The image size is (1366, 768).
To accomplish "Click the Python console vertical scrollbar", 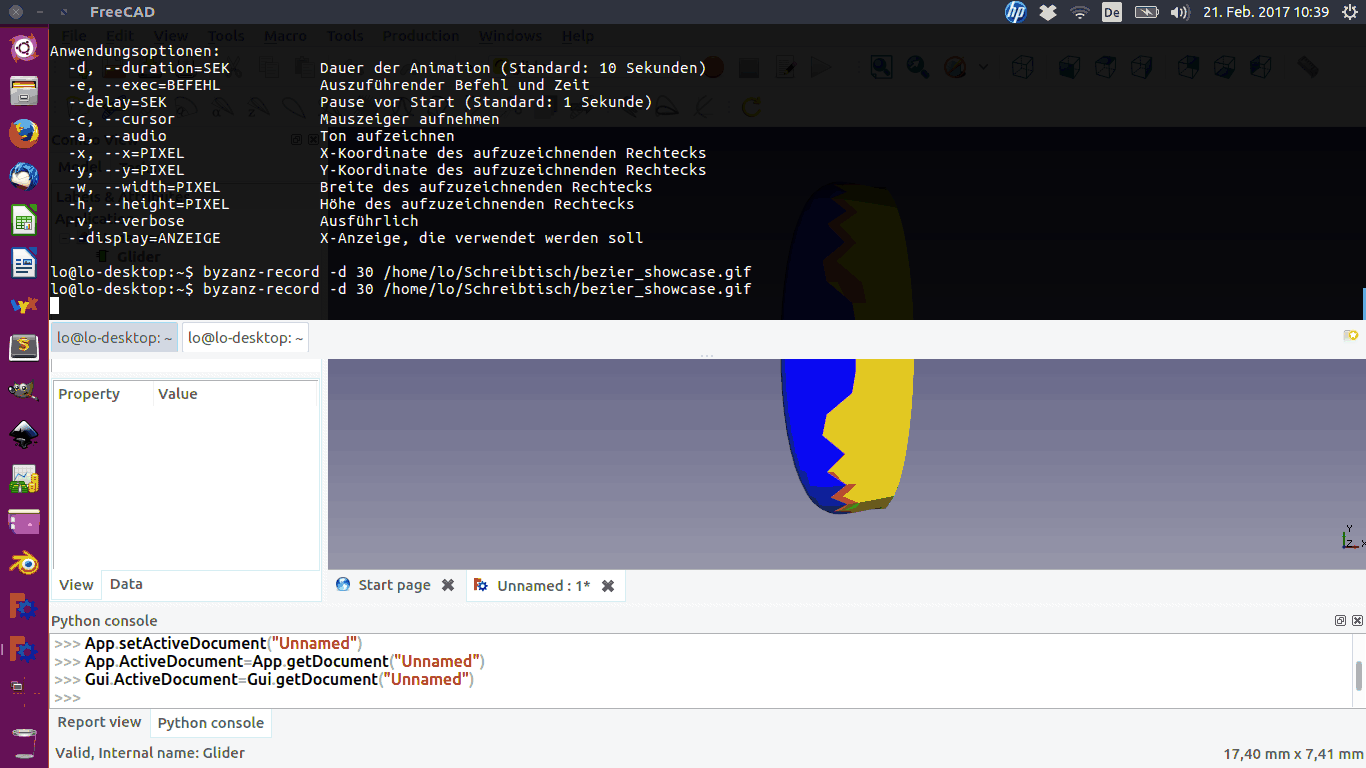I will 1359,675.
